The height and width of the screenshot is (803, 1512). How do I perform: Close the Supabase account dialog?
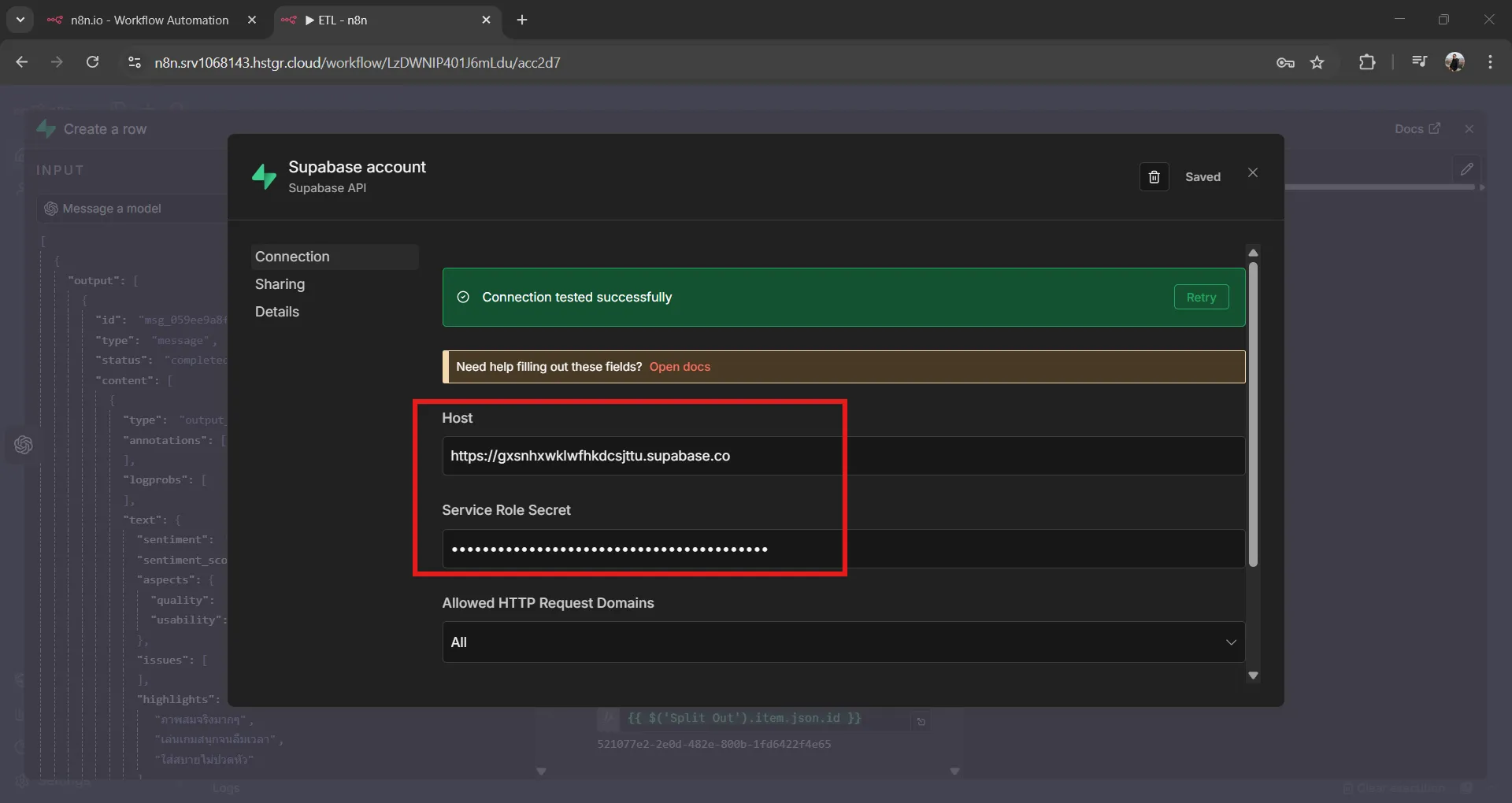coord(1252,173)
